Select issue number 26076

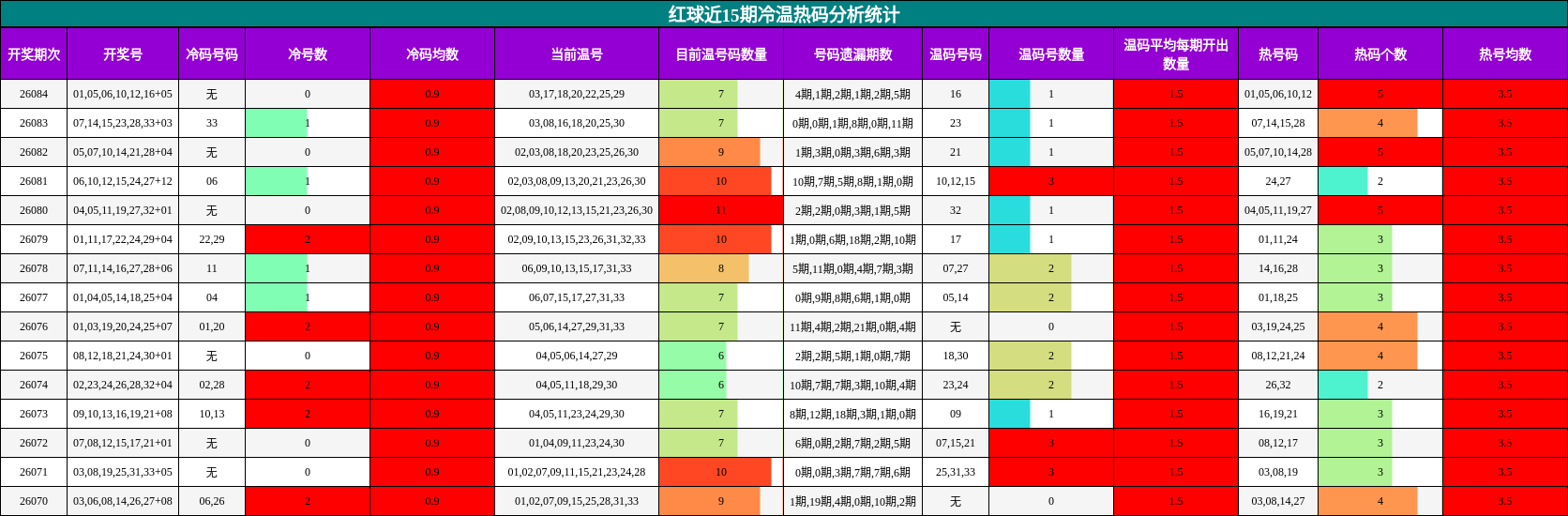34,326
